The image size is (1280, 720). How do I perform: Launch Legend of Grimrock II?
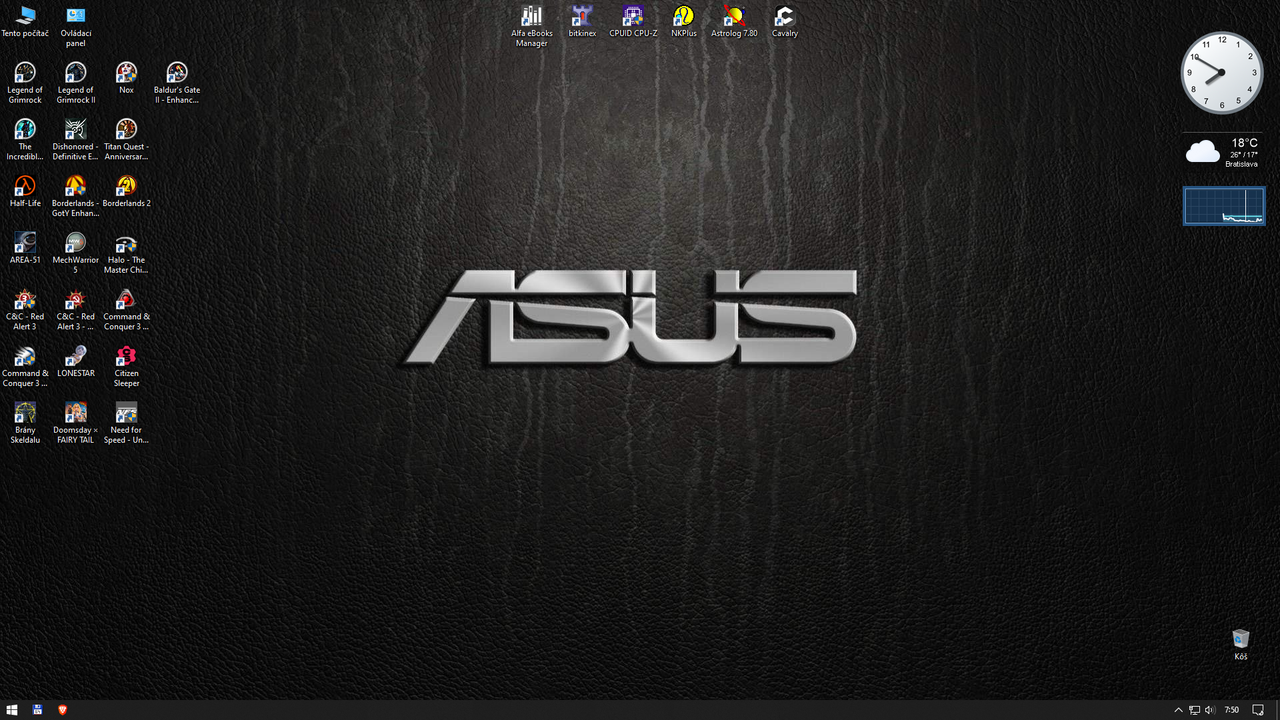[75, 83]
